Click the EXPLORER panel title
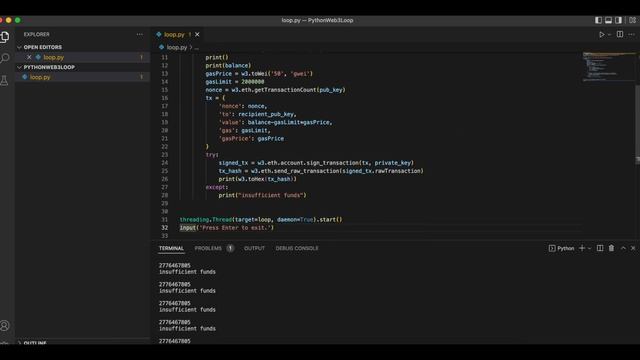 click(x=36, y=35)
